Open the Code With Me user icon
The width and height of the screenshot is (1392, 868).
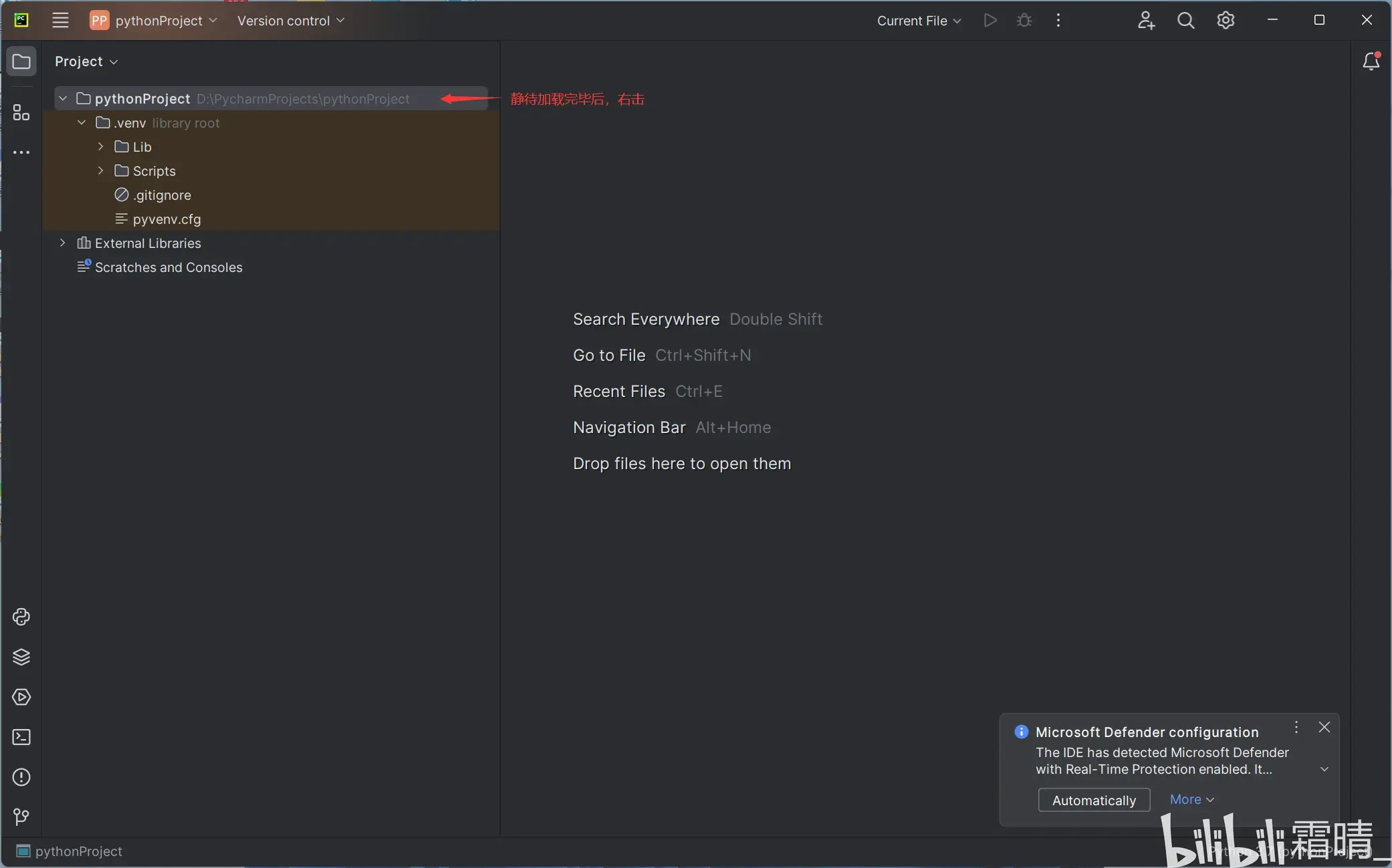(x=1145, y=21)
